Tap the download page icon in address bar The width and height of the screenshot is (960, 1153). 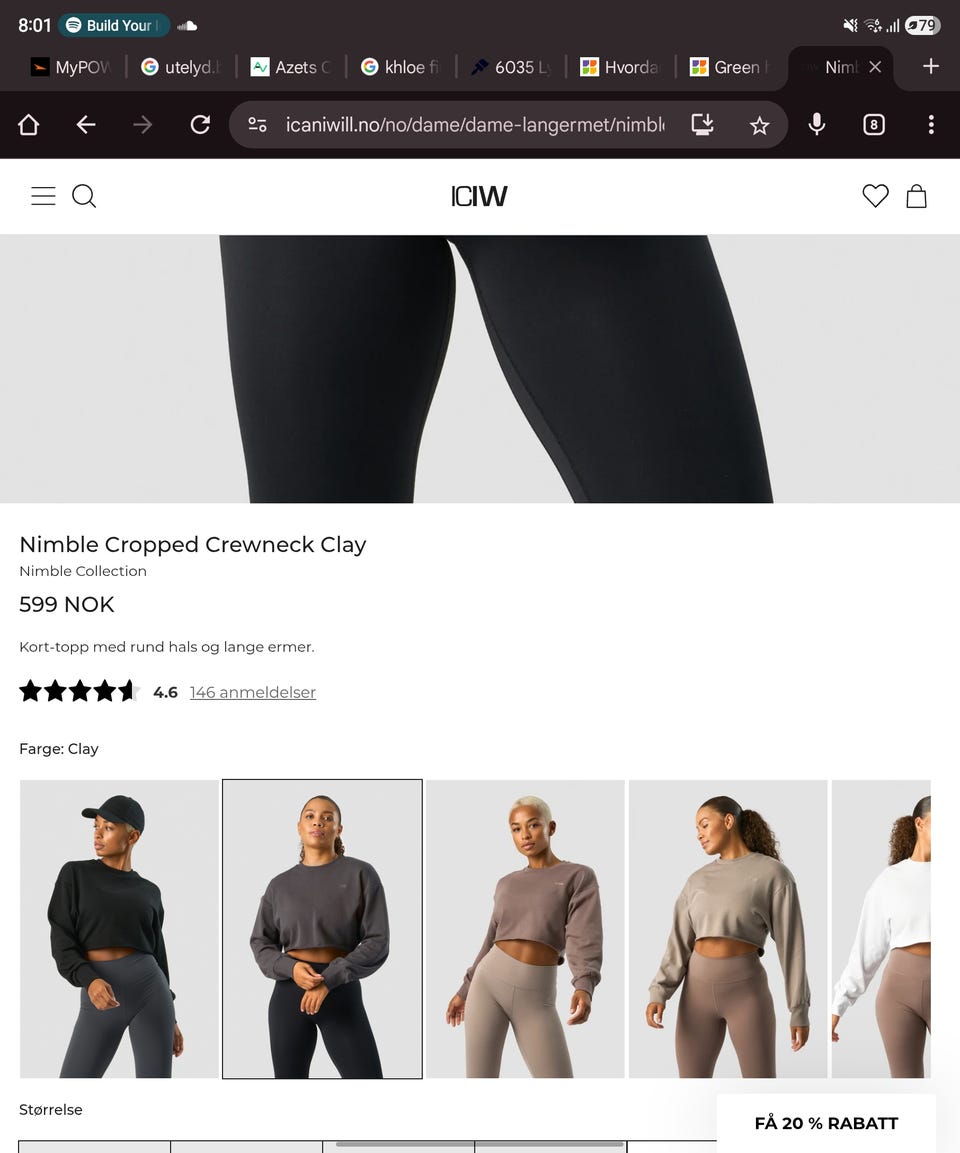tap(703, 125)
